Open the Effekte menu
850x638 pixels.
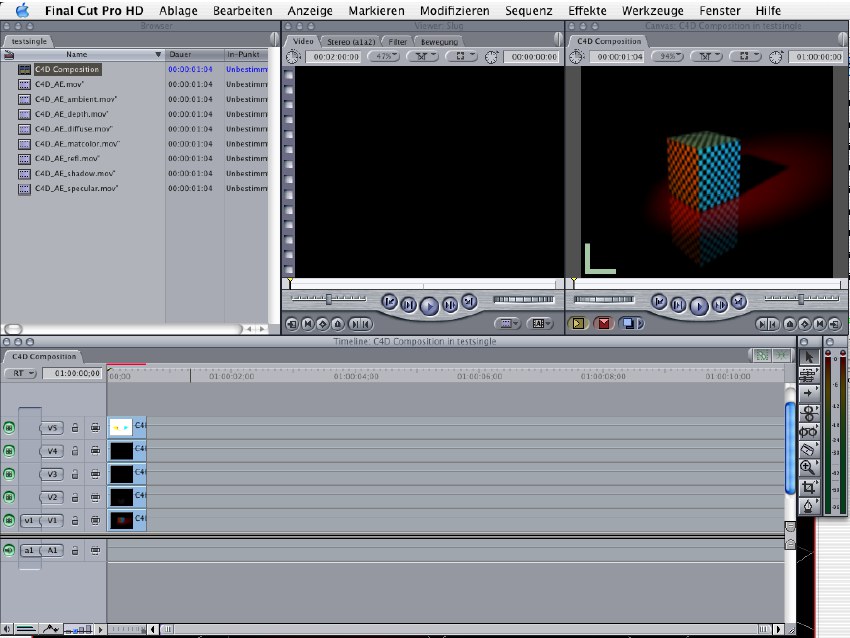587,10
